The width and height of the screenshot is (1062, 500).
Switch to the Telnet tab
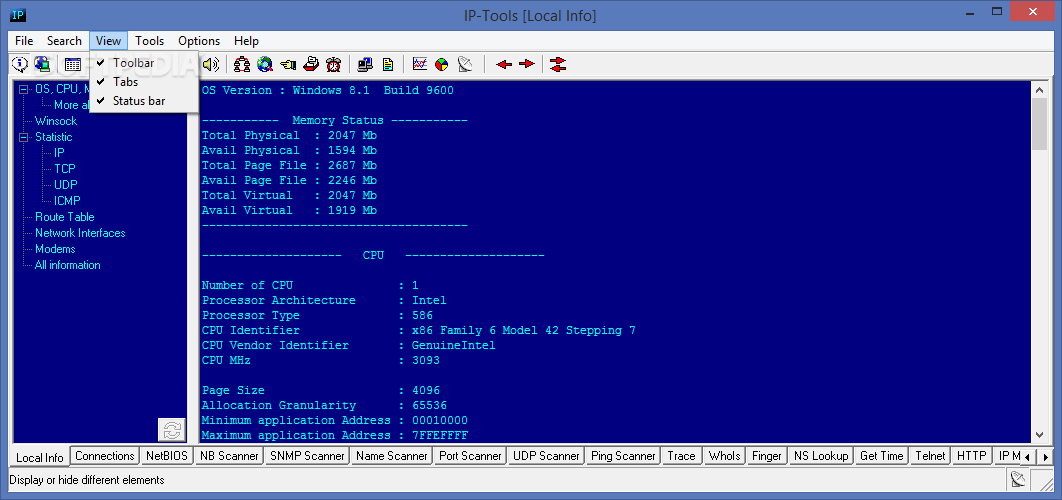coord(930,456)
